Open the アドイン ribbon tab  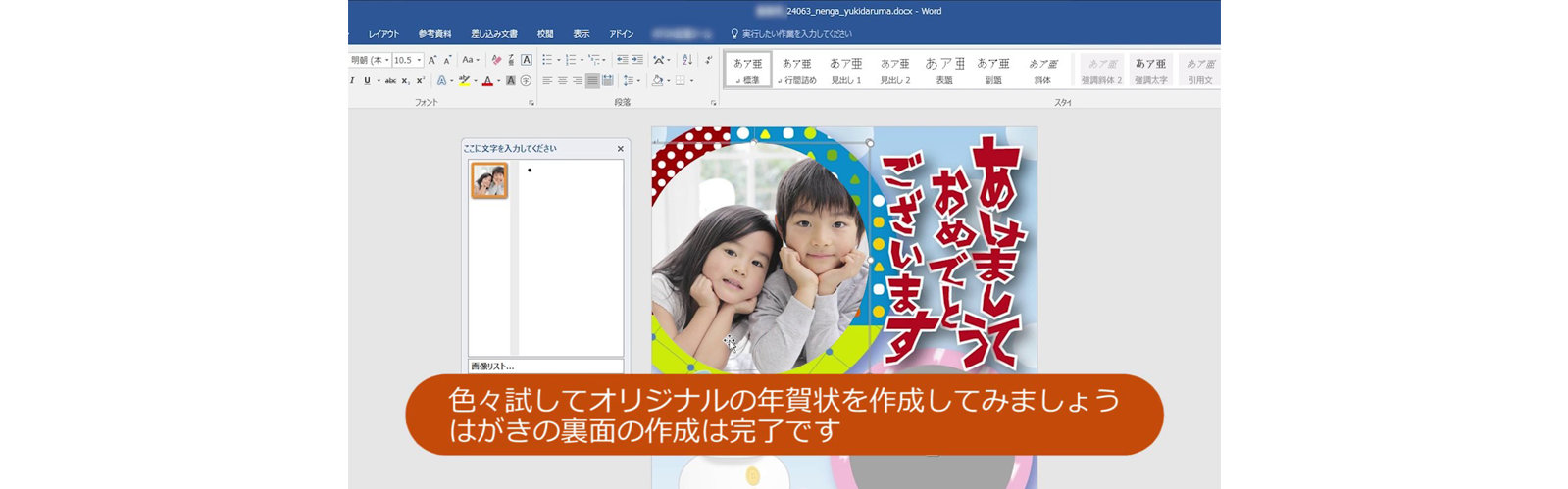(x=621, y=34)
